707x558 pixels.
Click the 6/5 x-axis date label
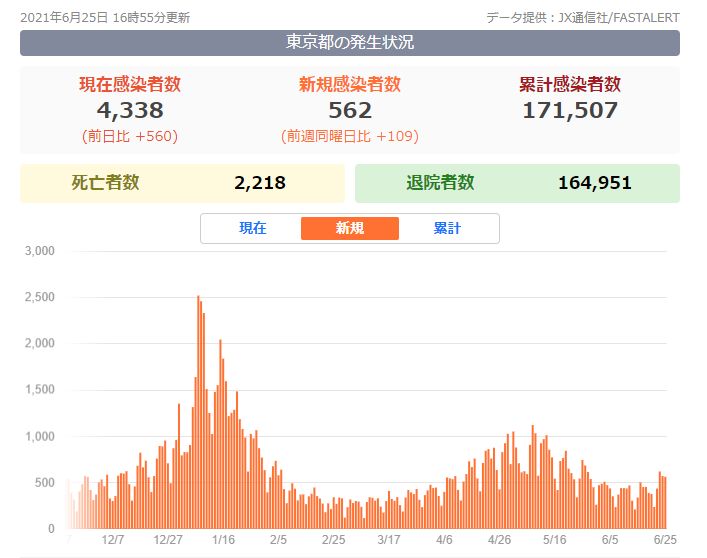[610, 540]
